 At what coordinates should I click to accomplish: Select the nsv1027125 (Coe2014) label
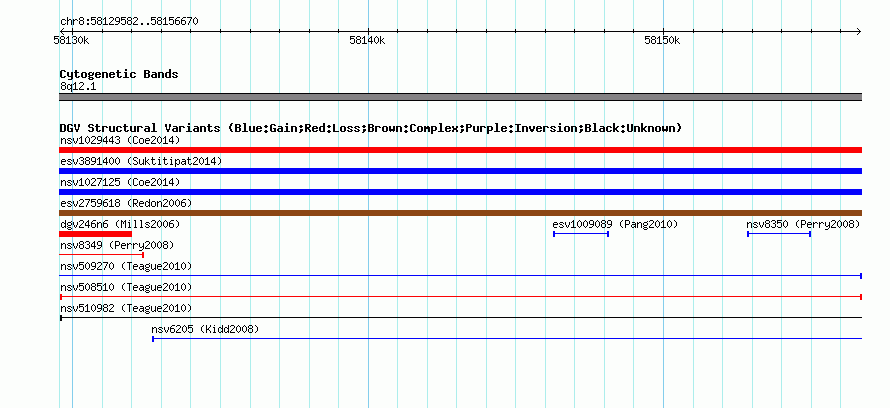coord(120,182)
